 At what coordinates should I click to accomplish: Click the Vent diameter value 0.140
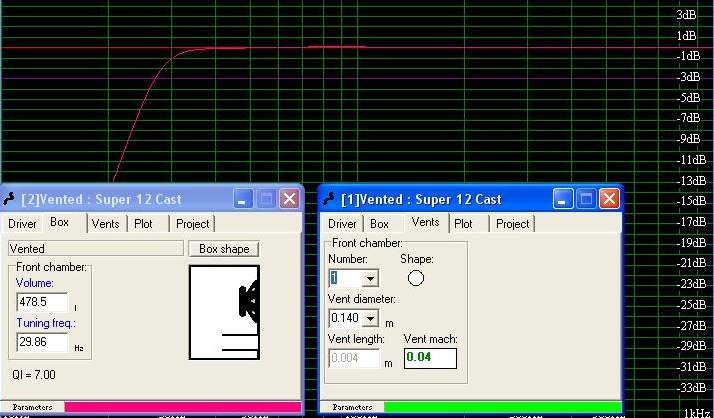coord(346,318)
